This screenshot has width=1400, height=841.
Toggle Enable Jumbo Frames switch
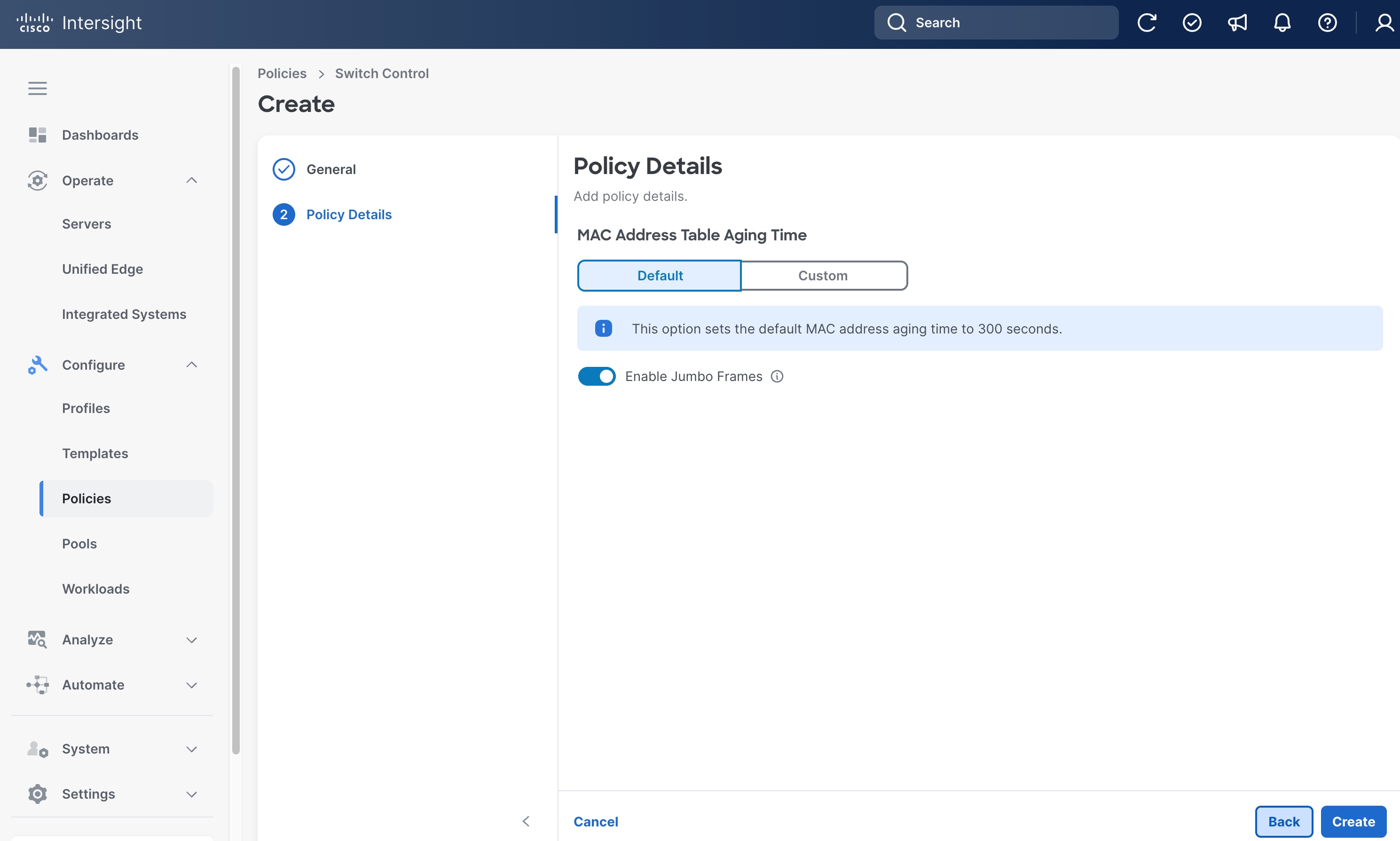coord(597,376)
